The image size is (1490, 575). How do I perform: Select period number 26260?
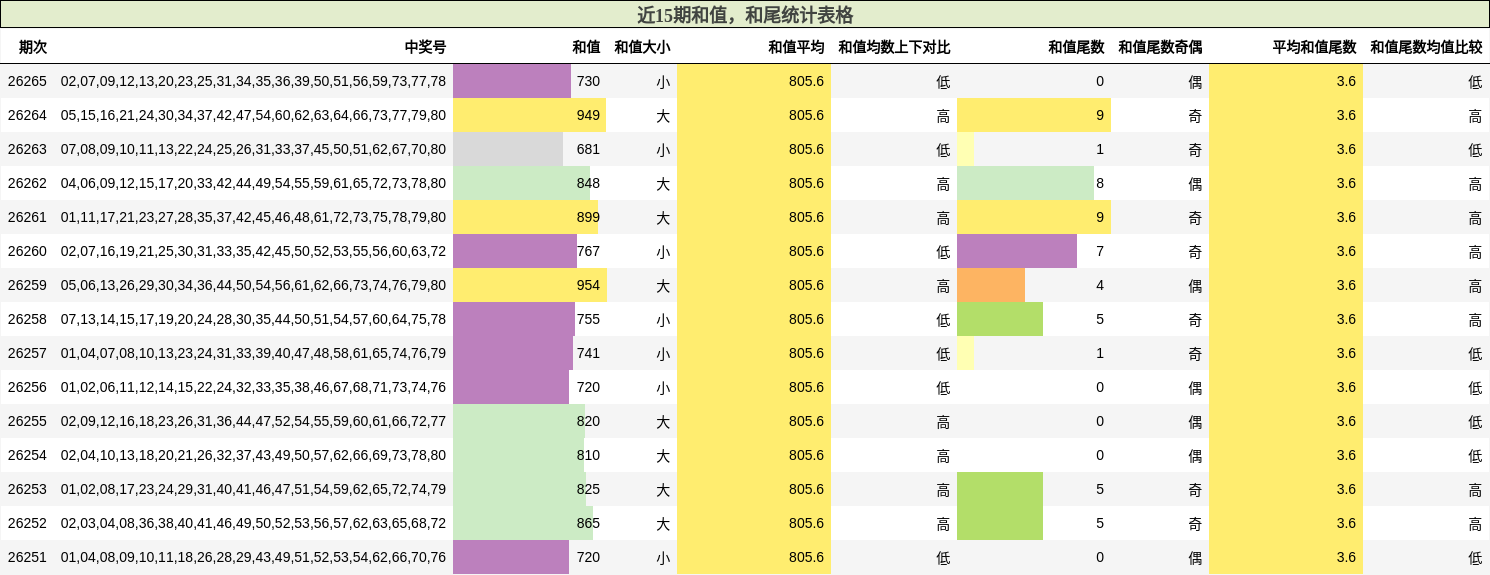pos(27,251)
